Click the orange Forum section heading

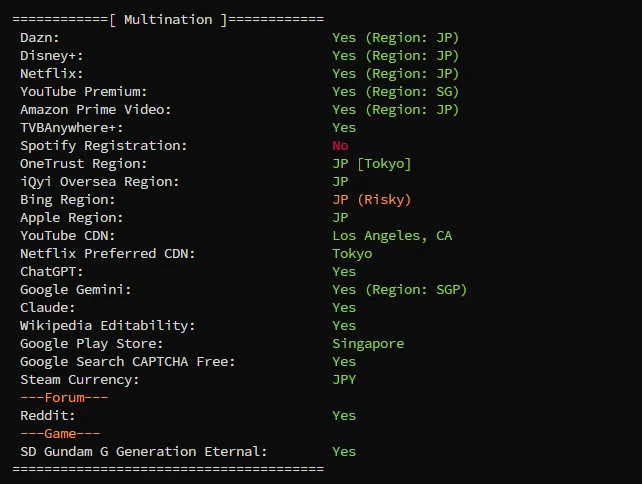[64, 397]
